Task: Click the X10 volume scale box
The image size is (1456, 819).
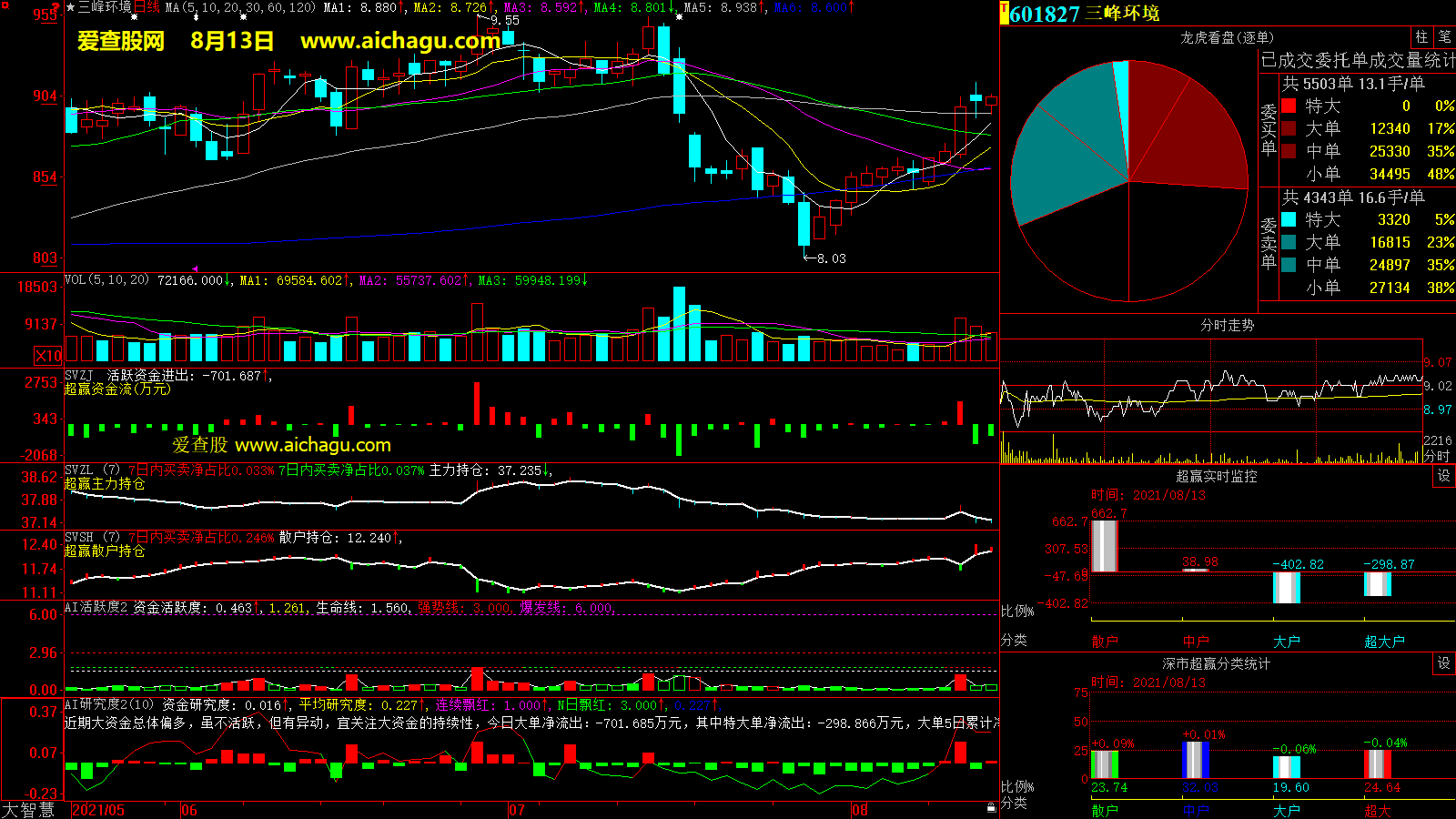Action: [x=48, y=356]
